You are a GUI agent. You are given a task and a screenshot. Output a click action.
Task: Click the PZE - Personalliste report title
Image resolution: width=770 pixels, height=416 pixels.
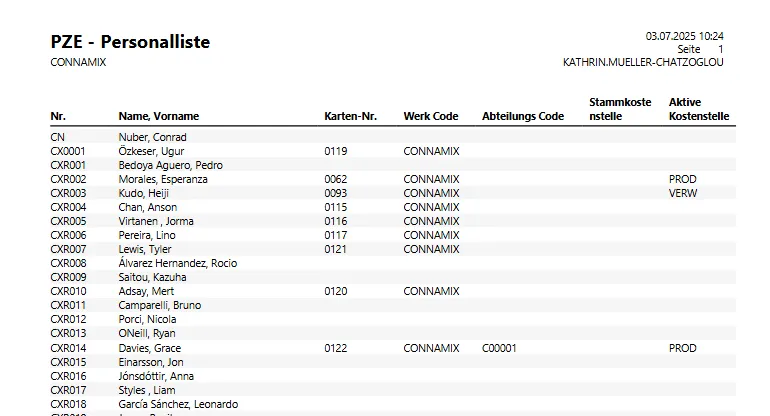[x=130, y=42]
